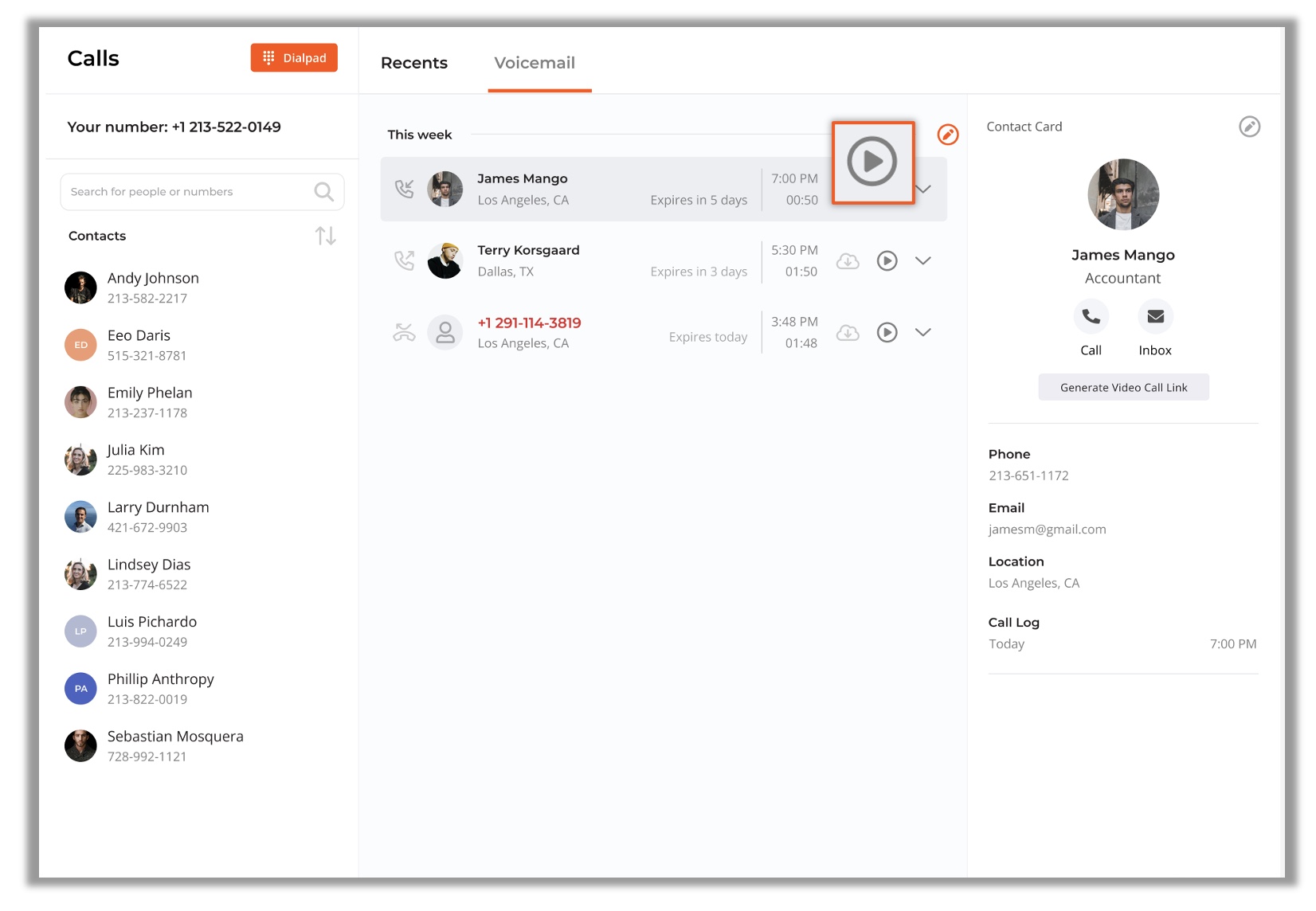The height and width of the screenshot is (911, 1316).
Task: Click Expires today label
Action: 708,338
